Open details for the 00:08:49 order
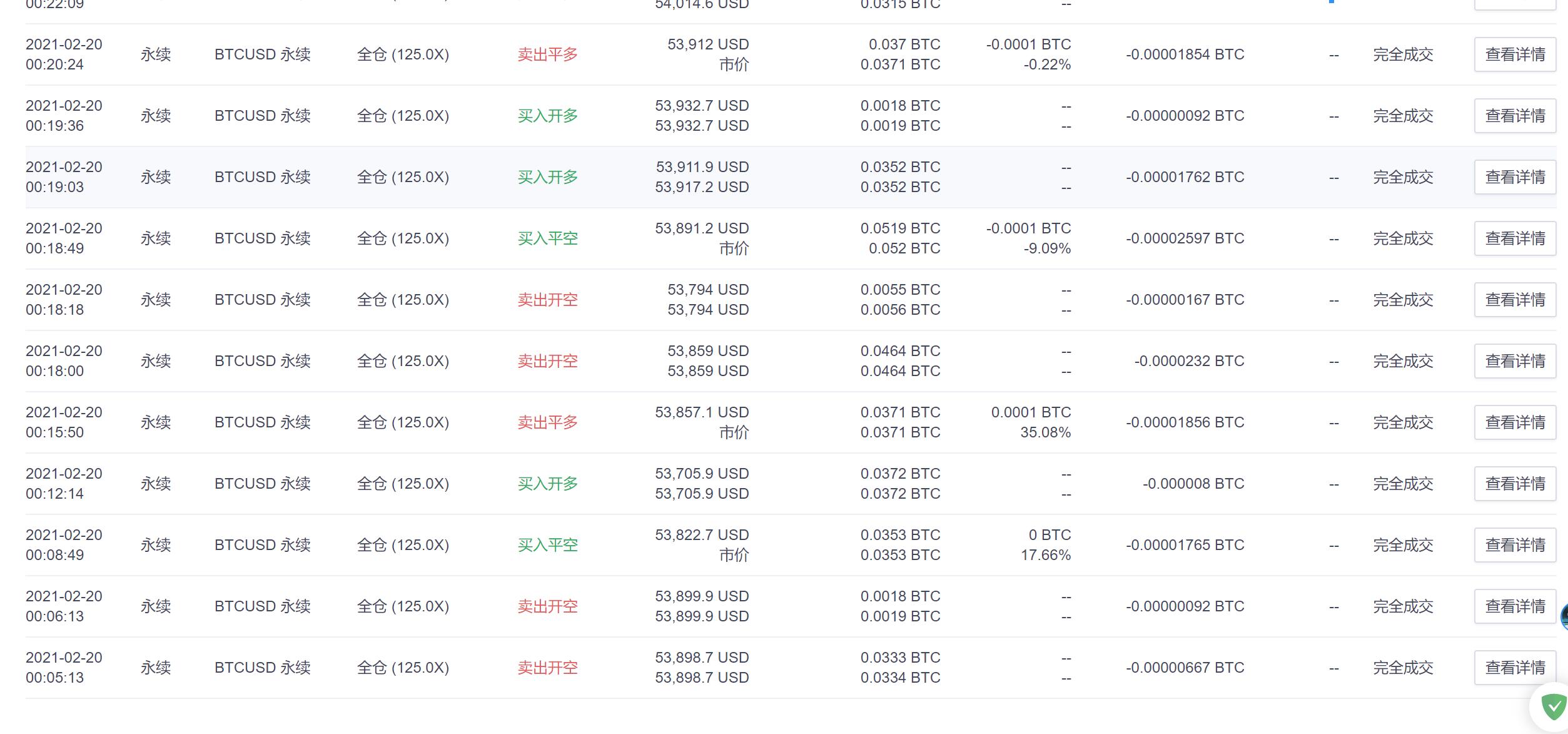The height and width of the screenshot is (734, 1568). pos(1514,545)
